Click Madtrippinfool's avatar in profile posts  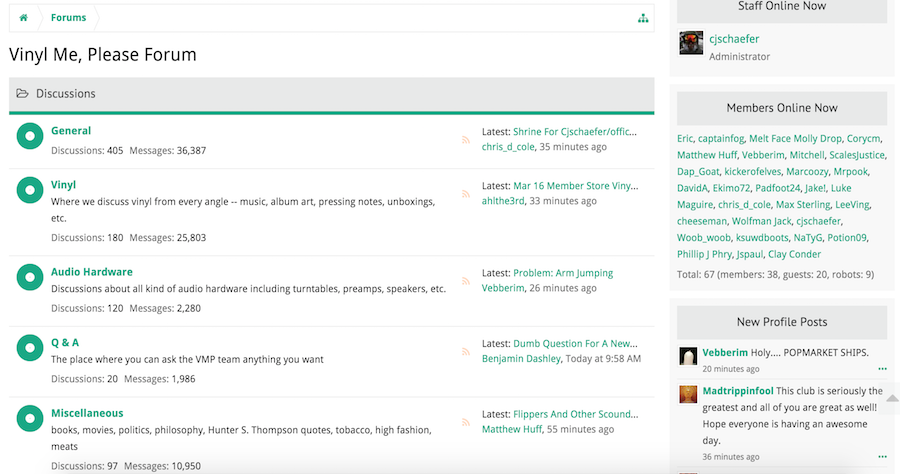tap(688, 394)
